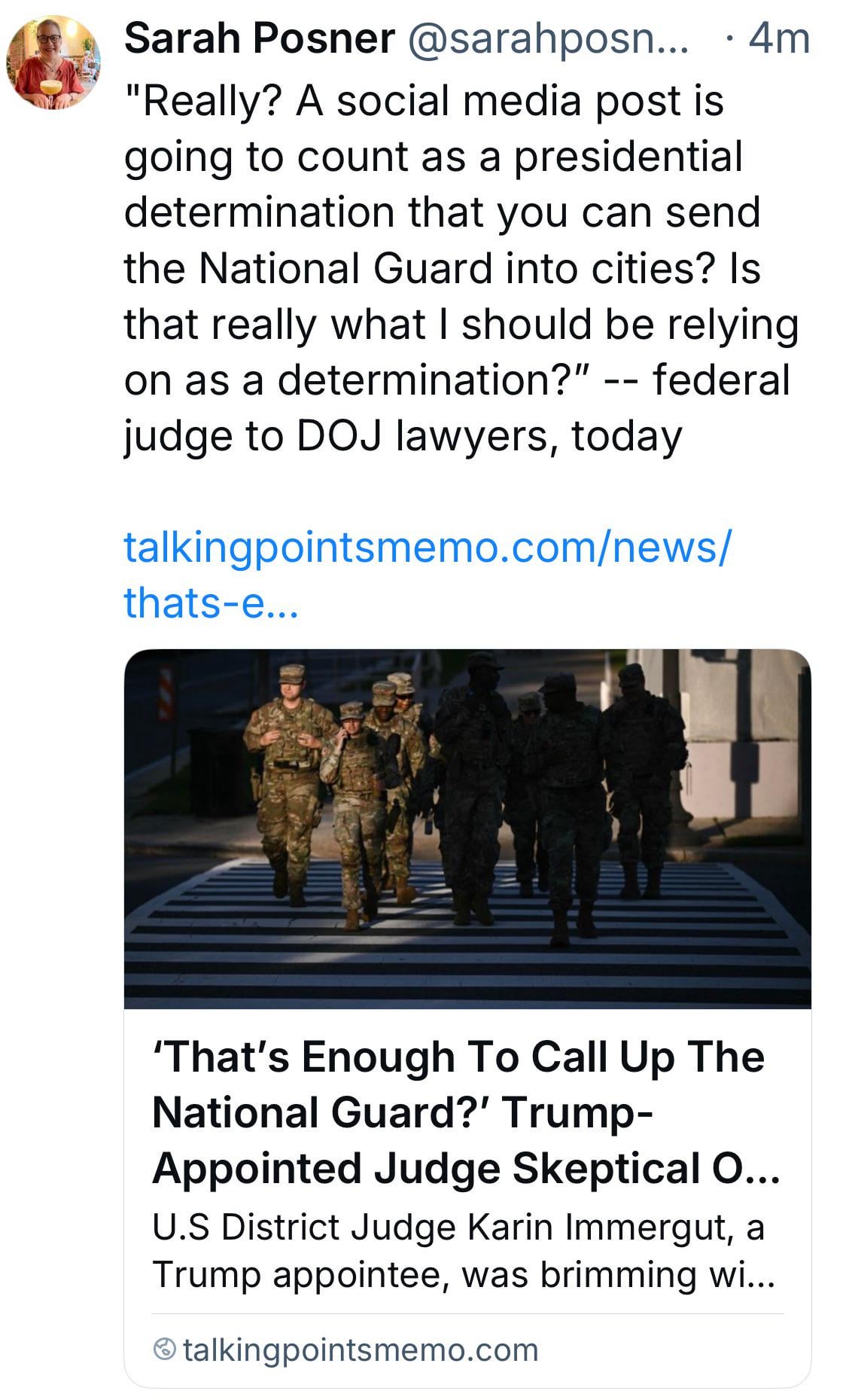Tap 'judge to DOJ lawyers, today' text
This screenshot has width=846, height=1400.
pyautogui.click(x=403, y=436)
